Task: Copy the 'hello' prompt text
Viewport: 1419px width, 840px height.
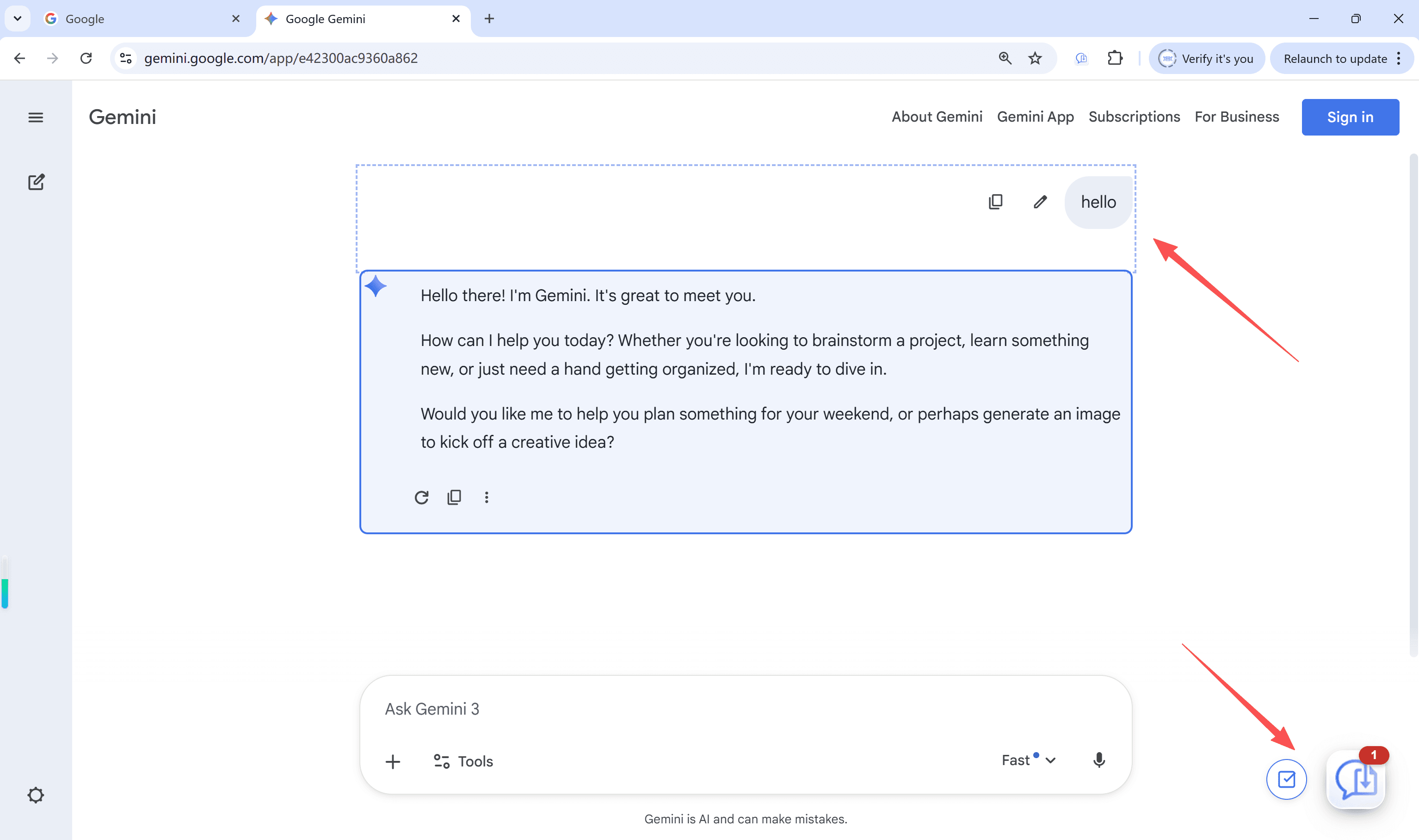Action: [996, 202]
